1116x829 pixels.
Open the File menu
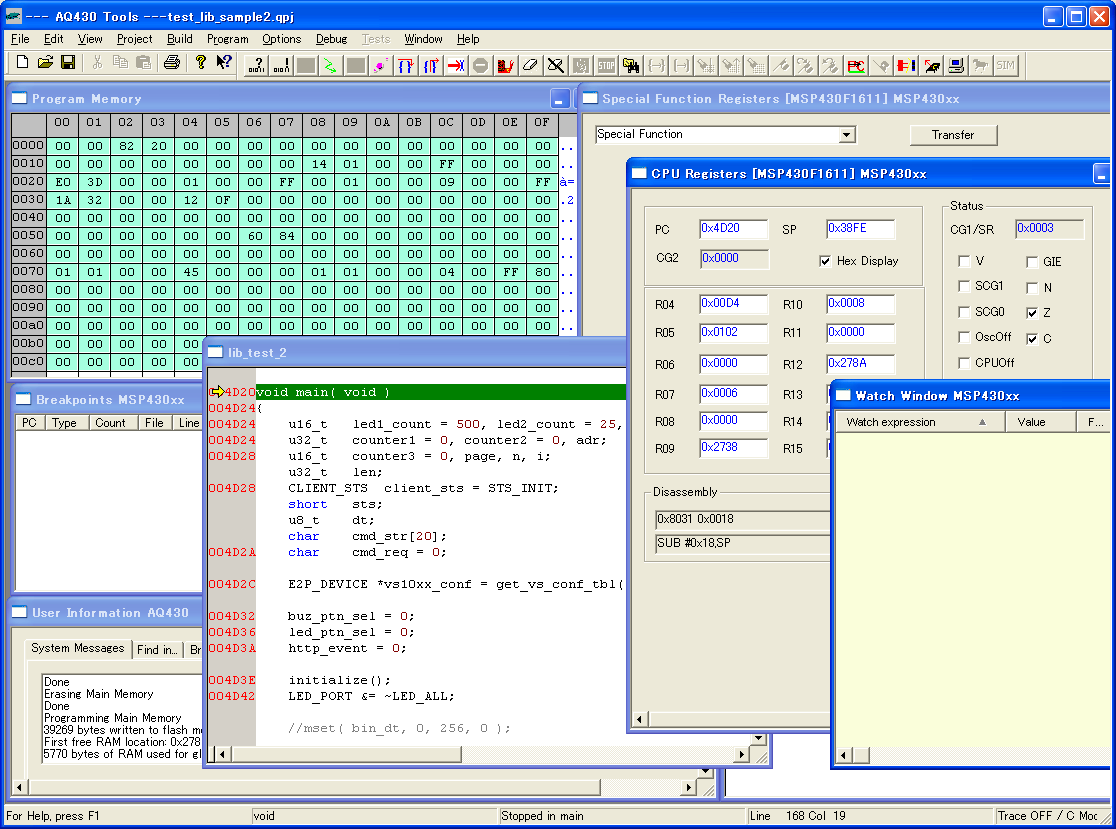(20, 39)
